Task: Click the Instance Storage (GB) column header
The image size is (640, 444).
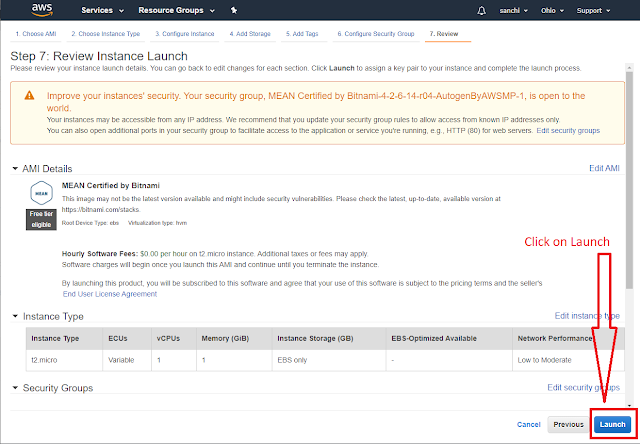Action: point(329,338)
